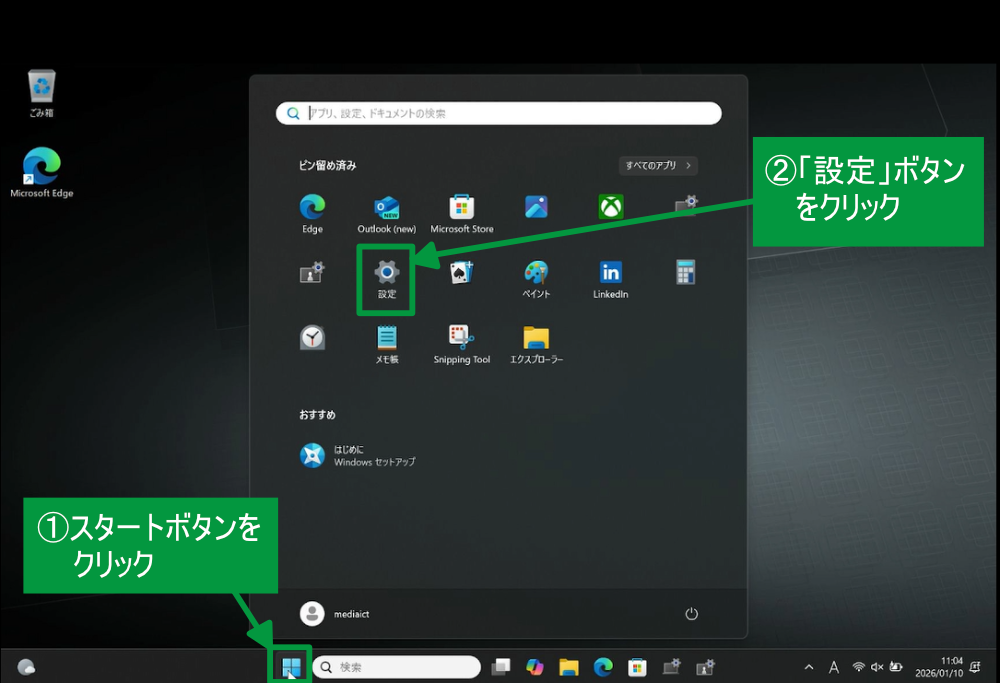Launch the Solitaire cards app
Screen dimensions: 1000x683
(461, 272)
